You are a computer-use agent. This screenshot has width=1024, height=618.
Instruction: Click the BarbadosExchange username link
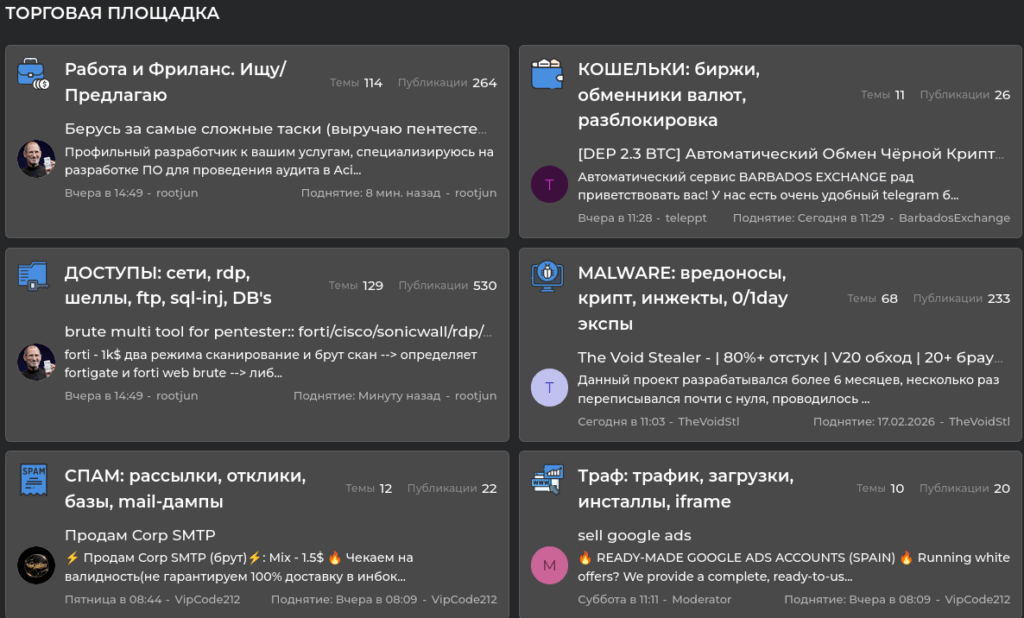(x=954, y=218)
